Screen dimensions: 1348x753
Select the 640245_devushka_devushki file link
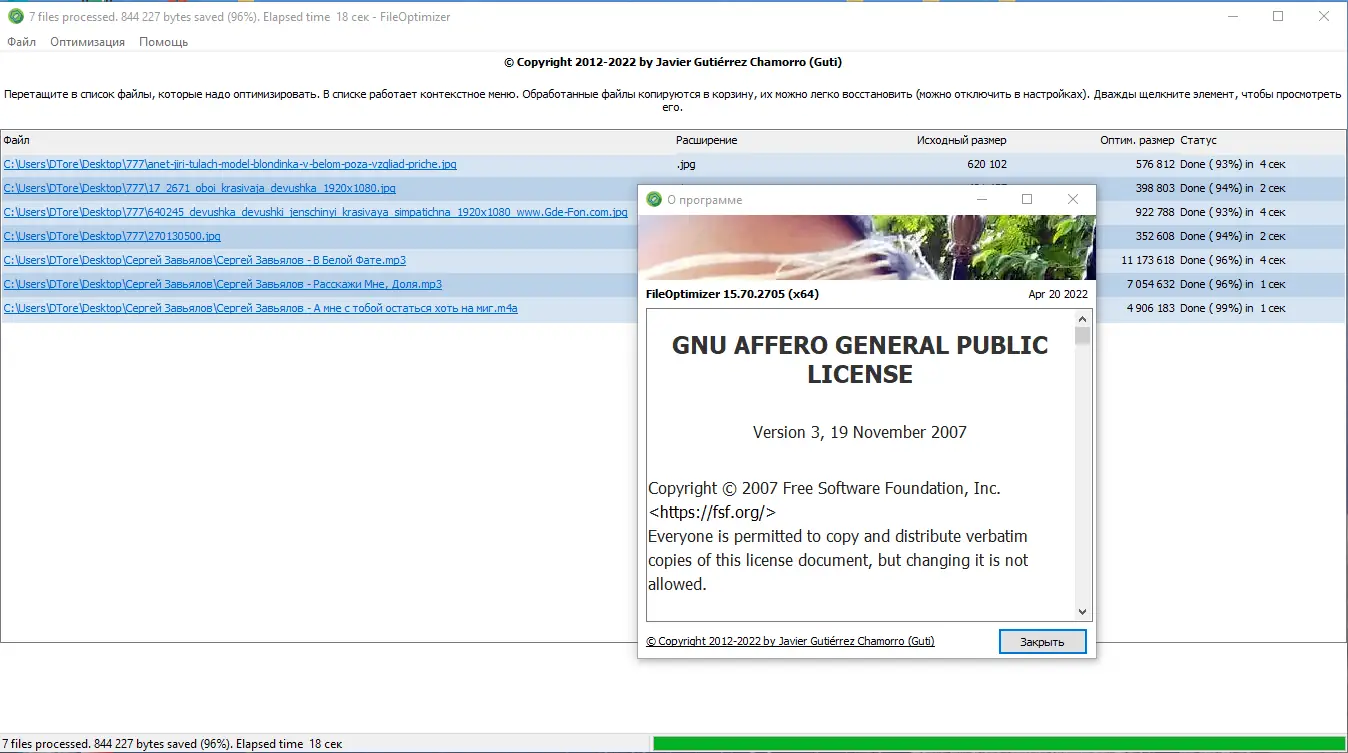tap(315, 212)
